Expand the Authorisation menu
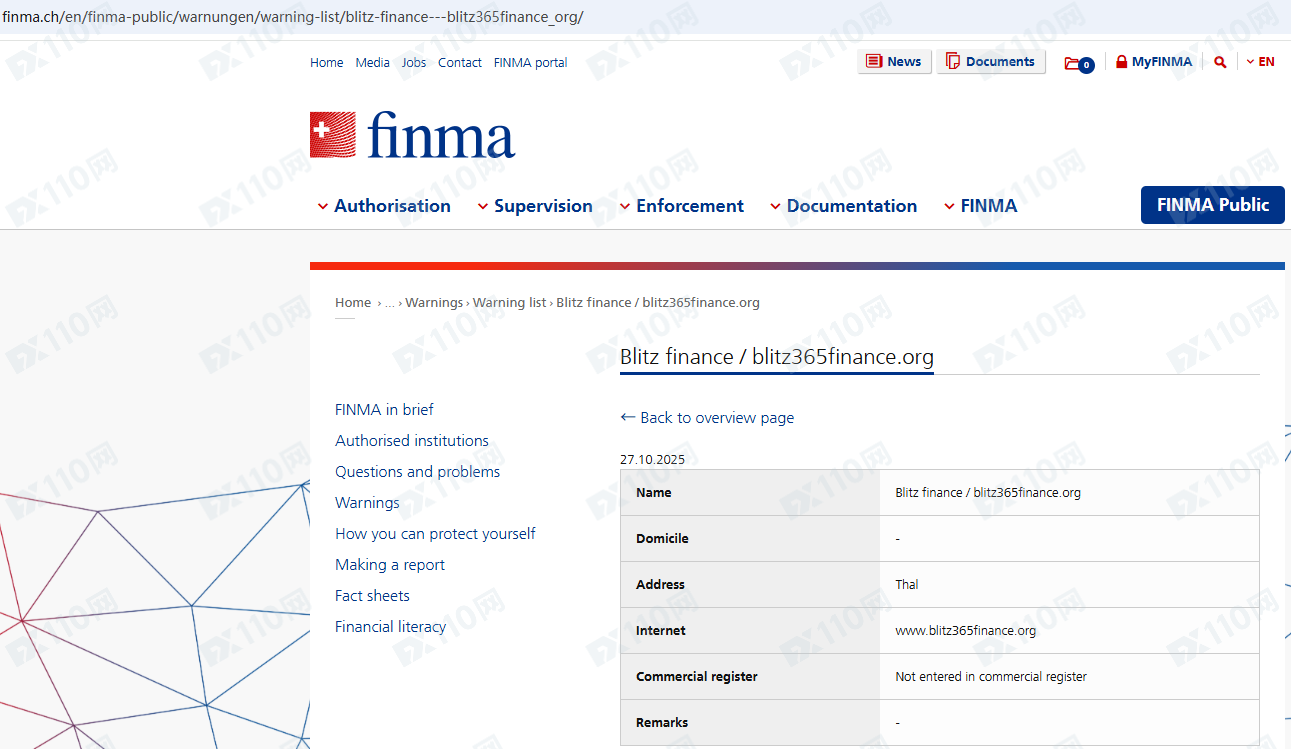The height and width of the screenshot is (749, 1291). point(384,206)
